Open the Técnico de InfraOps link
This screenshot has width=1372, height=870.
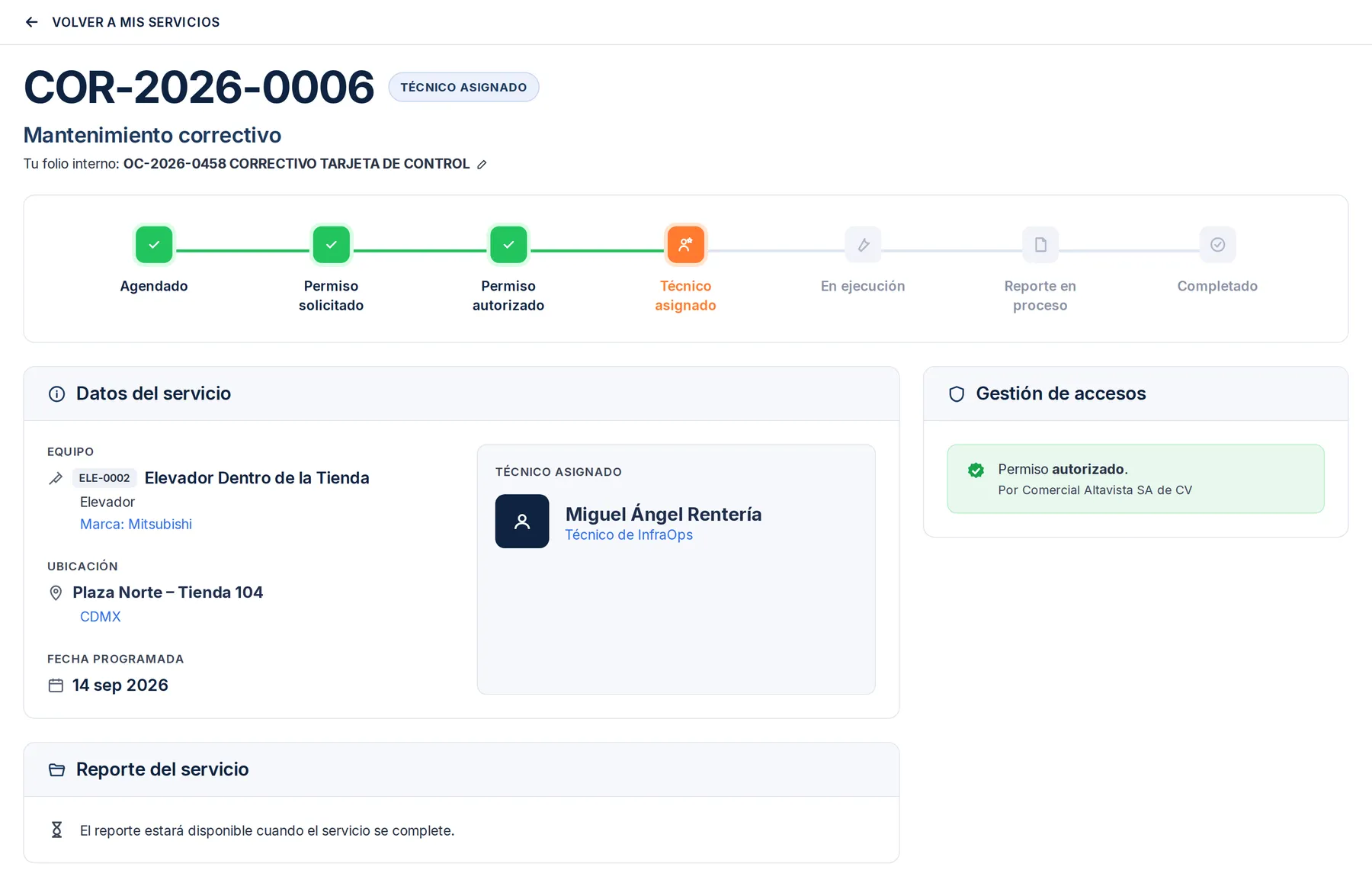point(629,535)
